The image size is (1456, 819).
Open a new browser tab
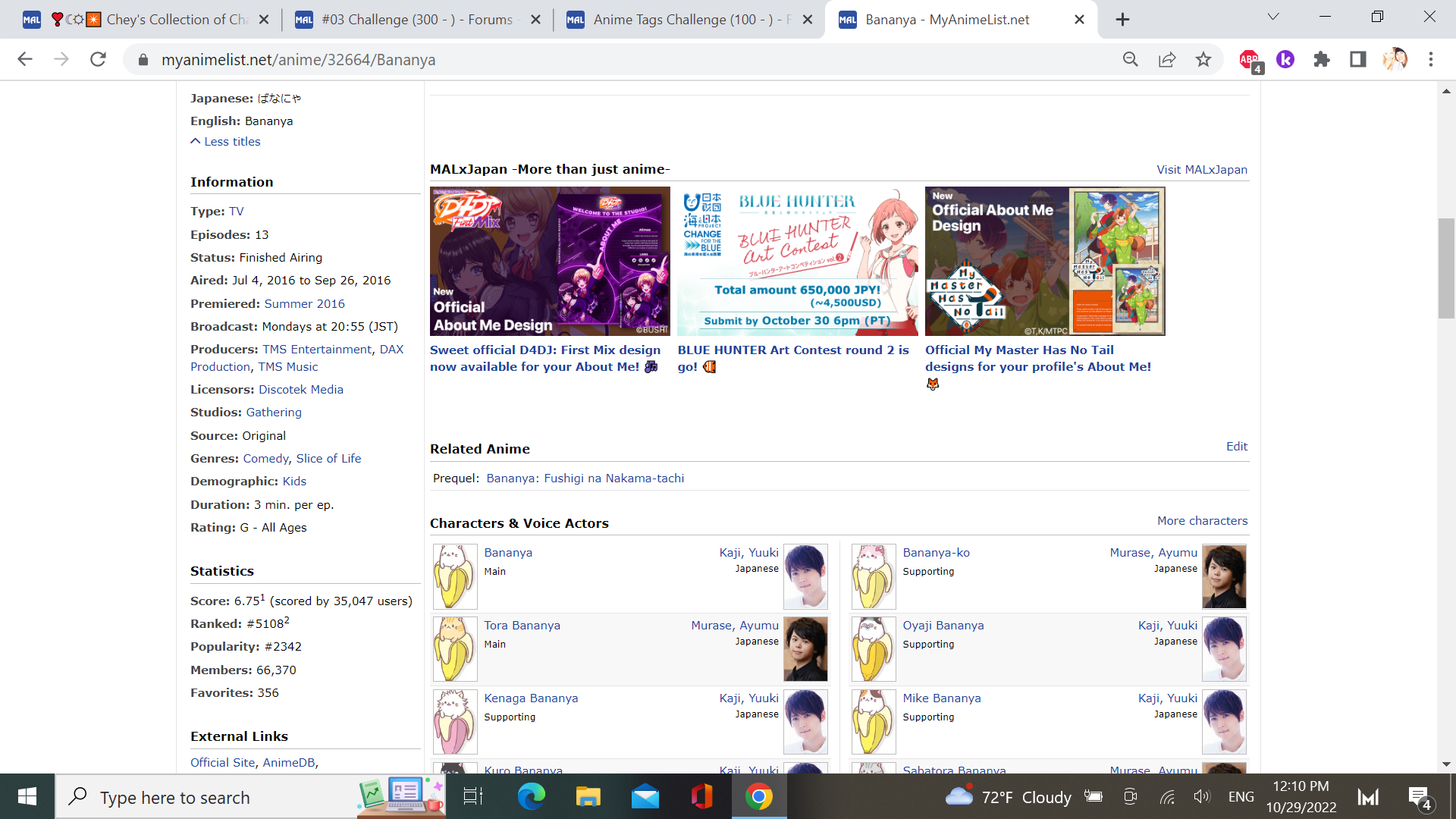point(1122,20)
